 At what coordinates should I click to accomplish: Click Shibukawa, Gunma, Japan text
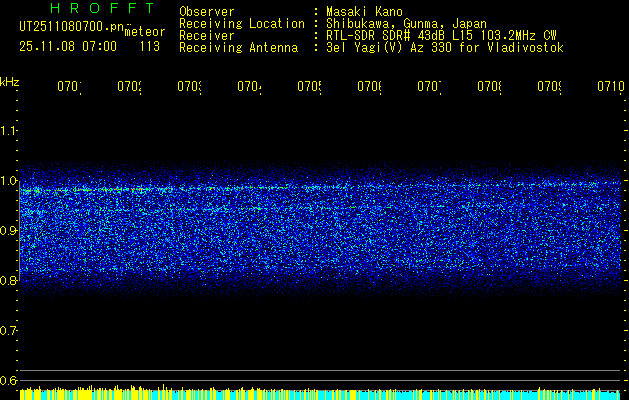click(x=406, y=24)
